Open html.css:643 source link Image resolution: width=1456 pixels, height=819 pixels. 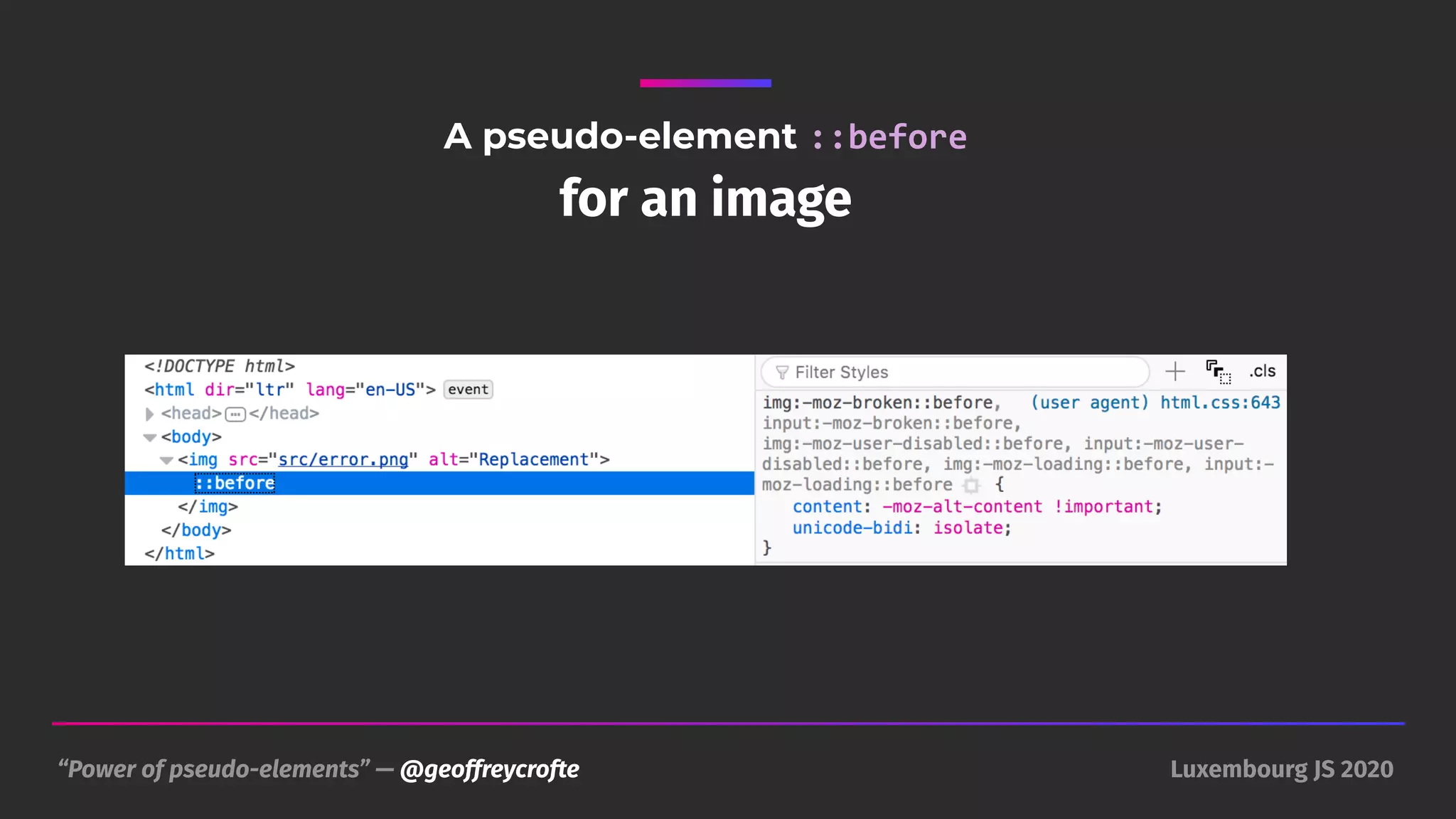(1220, 402)
